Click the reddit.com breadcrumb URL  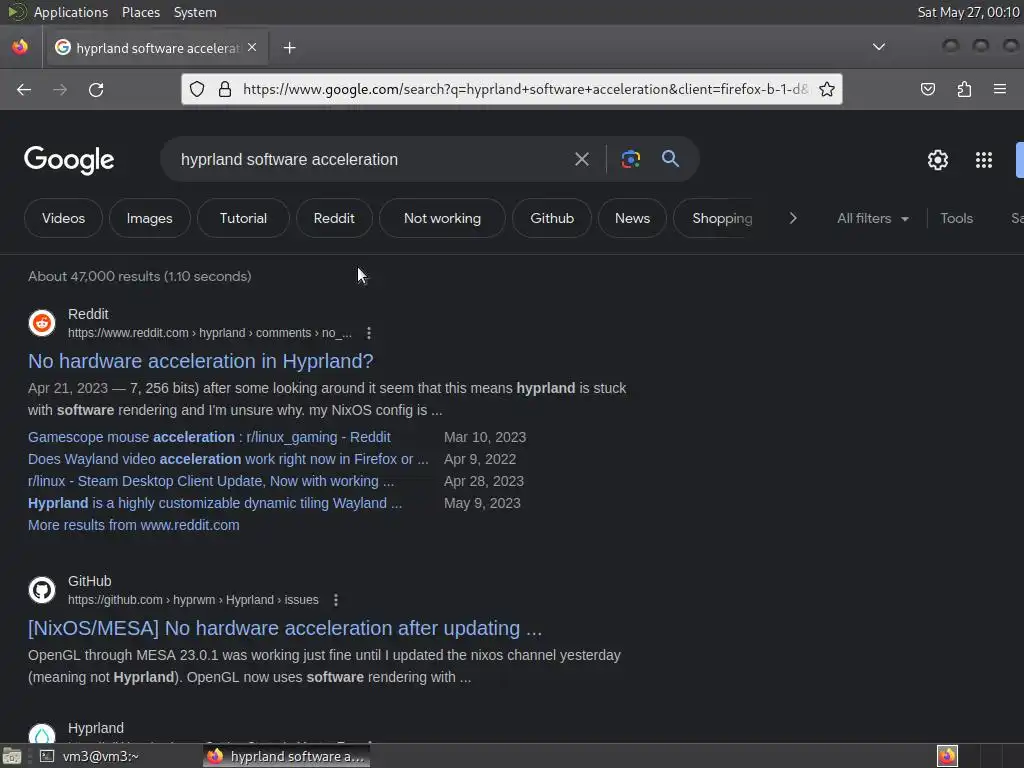point(210,333)
